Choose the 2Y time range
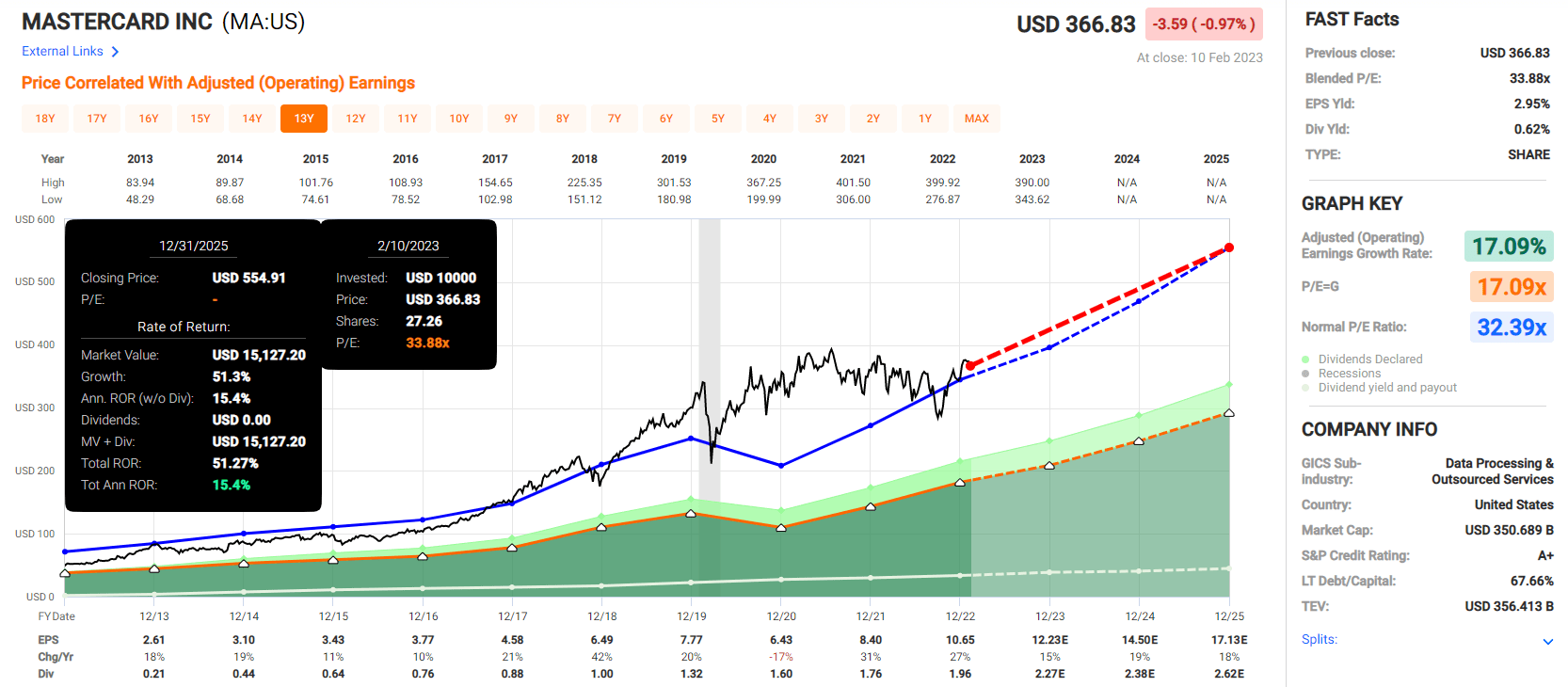This screenshot has height=687, width=1568. point(873,119)
